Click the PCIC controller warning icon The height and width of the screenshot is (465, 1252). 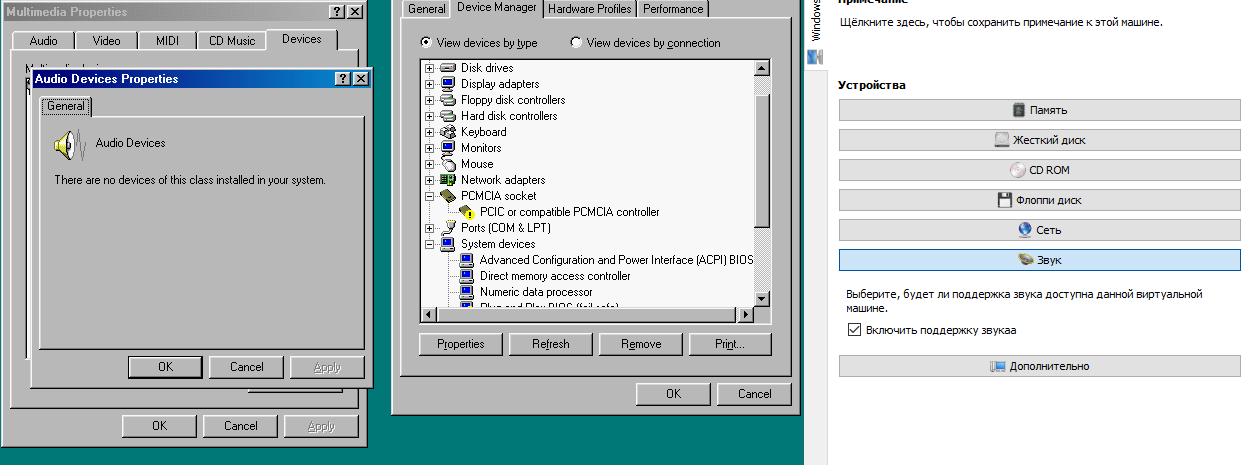(x=467, y=212)
